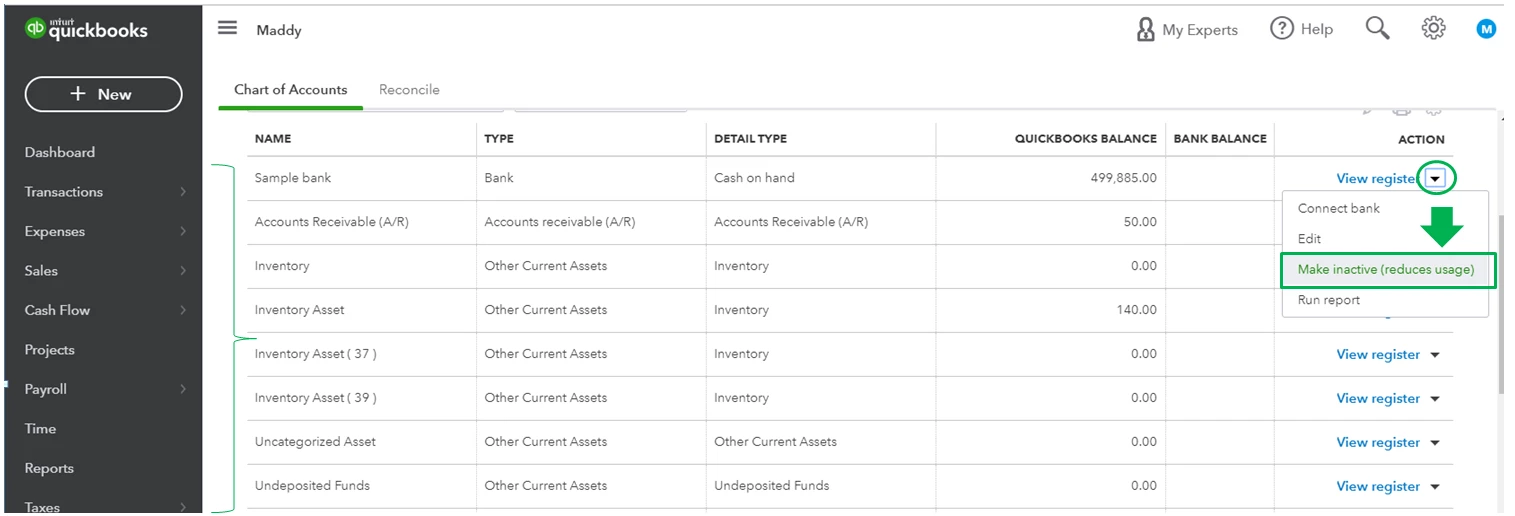Click the print icon above Action column
The width and height of the screenshot is (1515, 516).
(x=1402, y=109)
